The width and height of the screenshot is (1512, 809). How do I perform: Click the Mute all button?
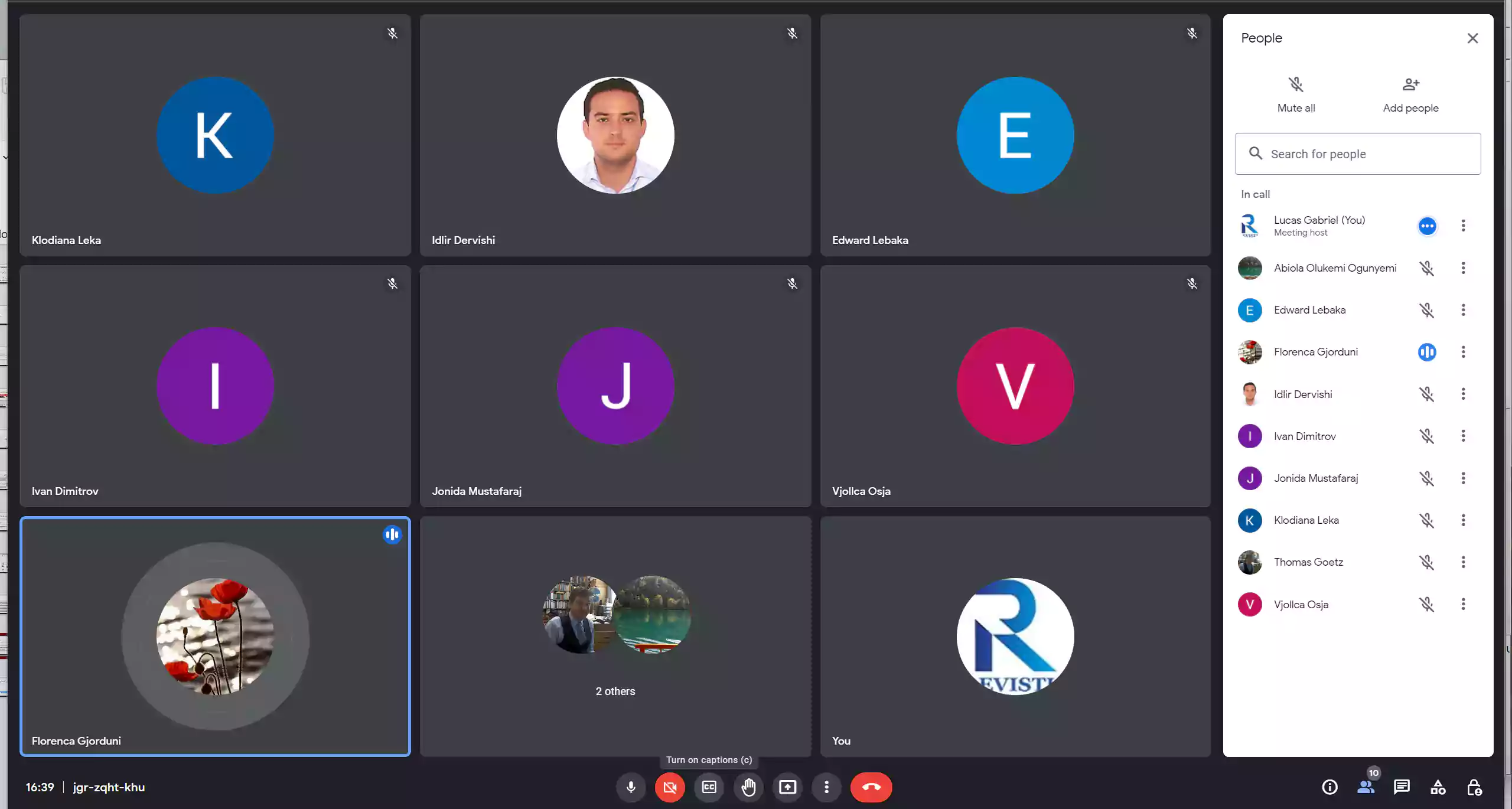point(1296,94)
